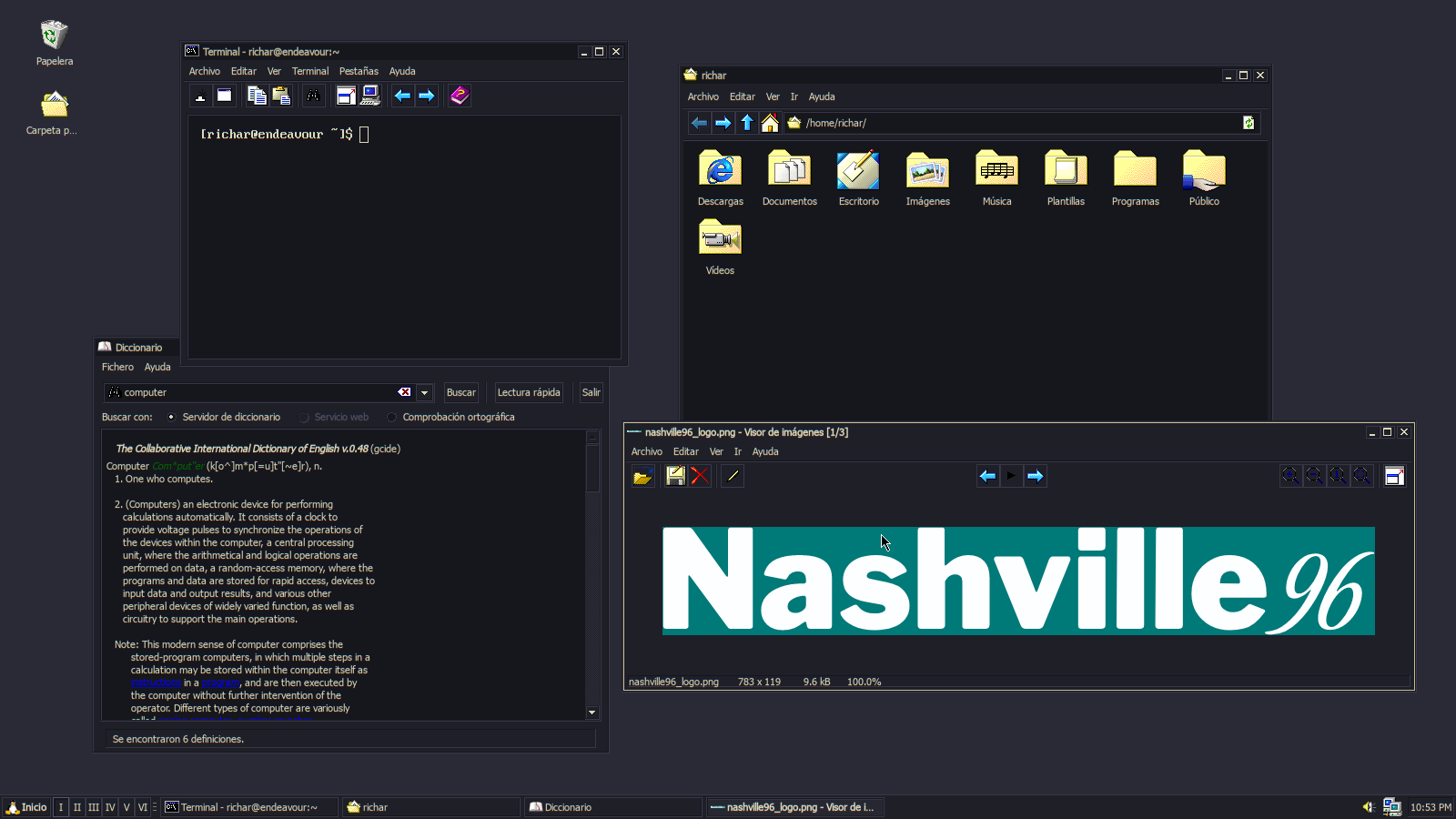1456x819 pixels.
Task: Select Comprobación ortográfica radio button
Action: (x=391, y=417)
